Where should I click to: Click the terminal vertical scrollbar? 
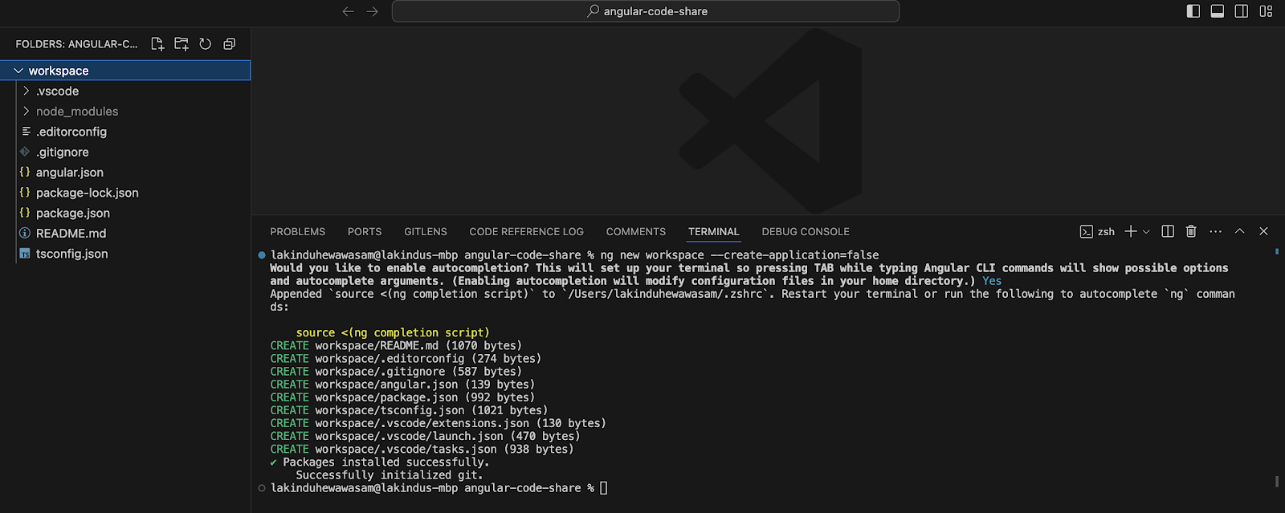(1277, 480)
